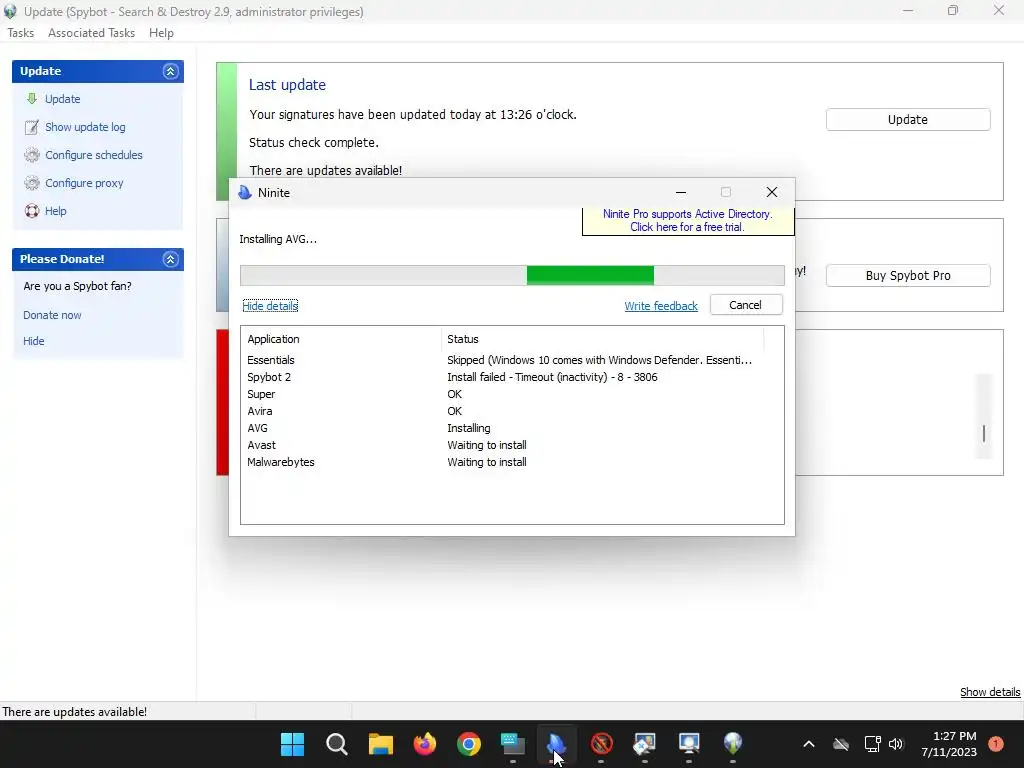Click Configure proxy link

[84, 183]
